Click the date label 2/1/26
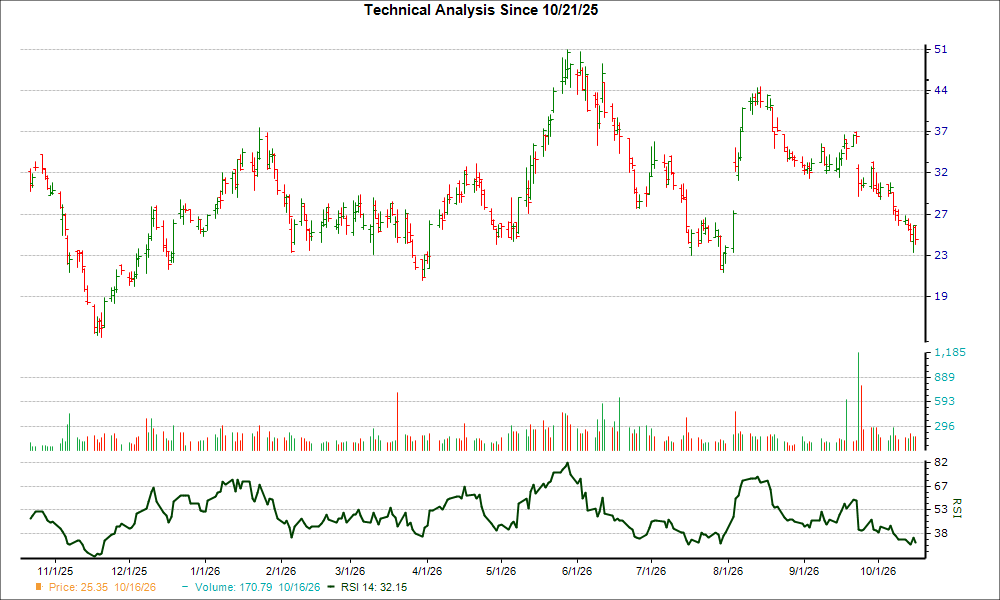The height and width of the screenshot is (600, 1000). coord(281,571)
